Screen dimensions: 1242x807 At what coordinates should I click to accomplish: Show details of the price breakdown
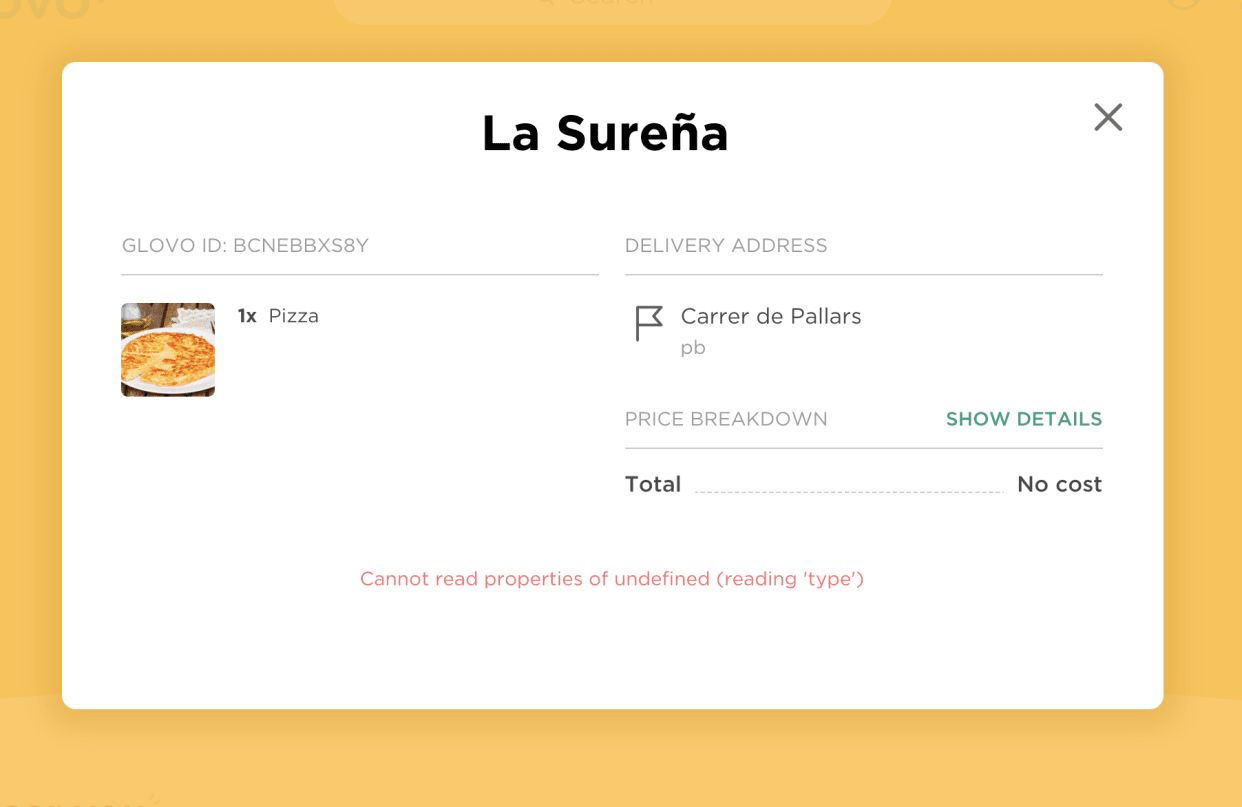pos(1024,419)
